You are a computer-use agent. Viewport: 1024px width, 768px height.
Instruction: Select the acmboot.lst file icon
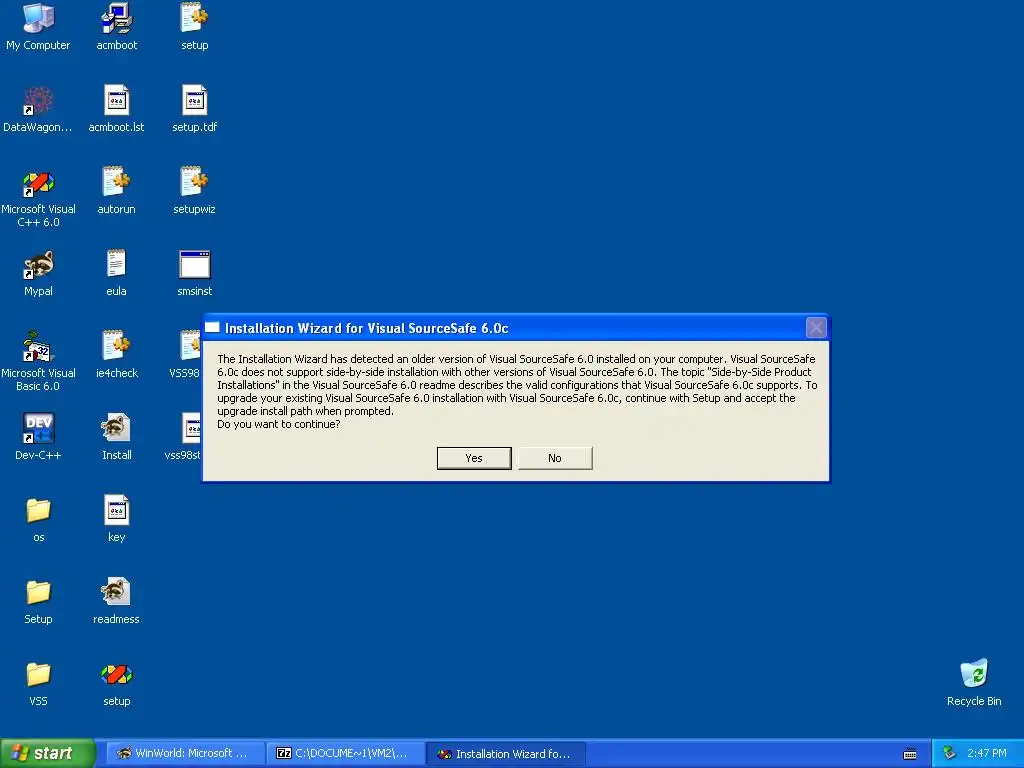click(x=116, y=108)
